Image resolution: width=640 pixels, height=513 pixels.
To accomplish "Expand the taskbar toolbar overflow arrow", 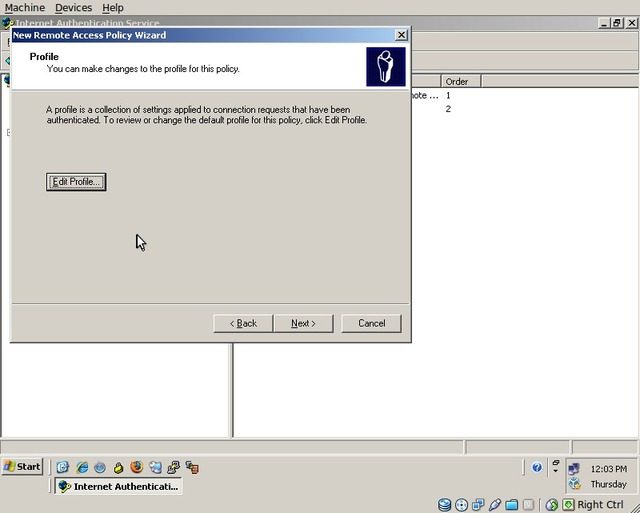I will pos(555,467).
